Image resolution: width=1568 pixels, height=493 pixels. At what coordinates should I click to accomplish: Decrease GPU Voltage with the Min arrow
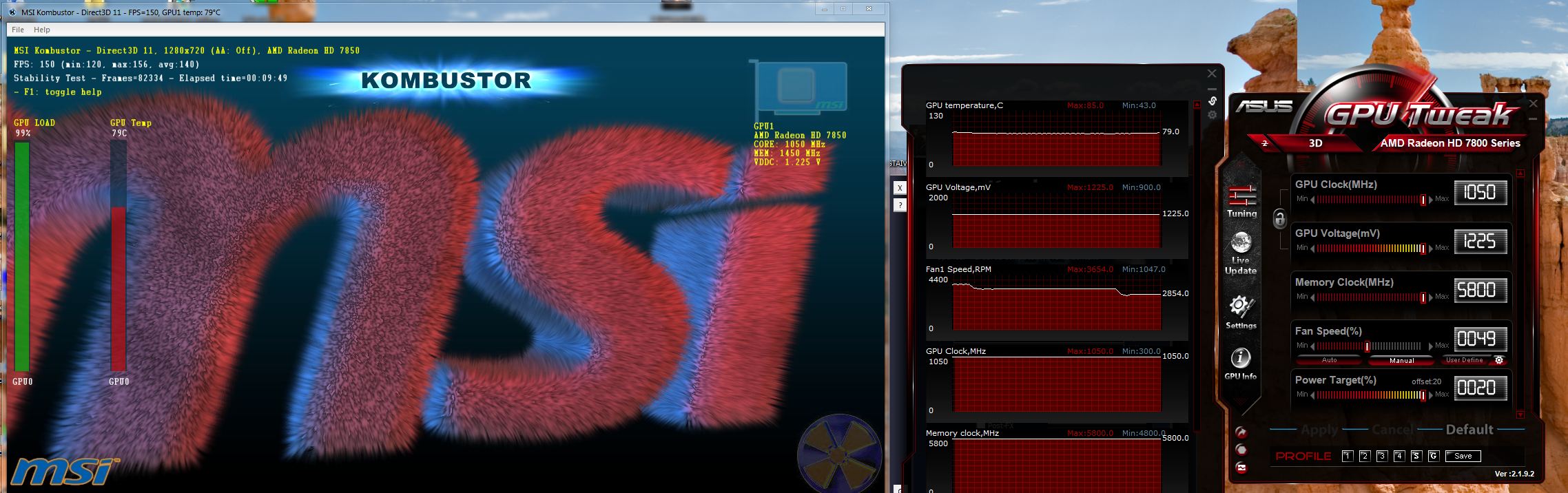[x=1312, y=249]
